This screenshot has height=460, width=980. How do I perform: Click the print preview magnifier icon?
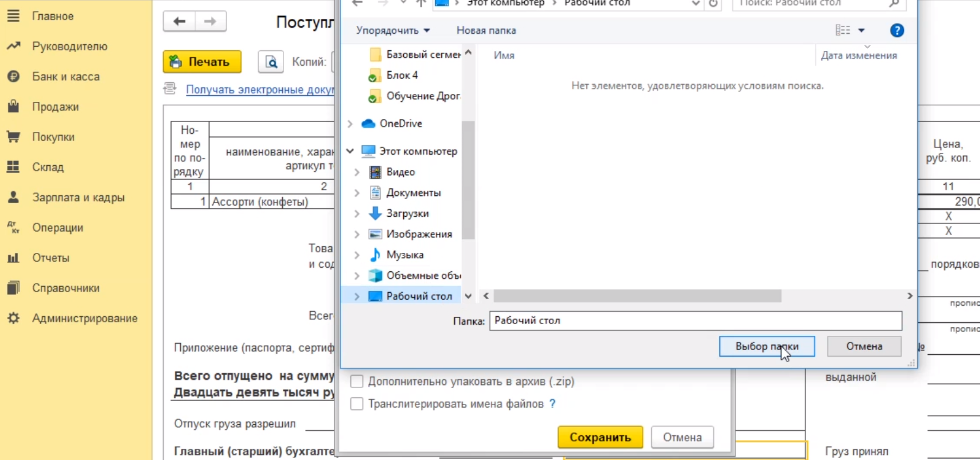(x=271, y=62)
